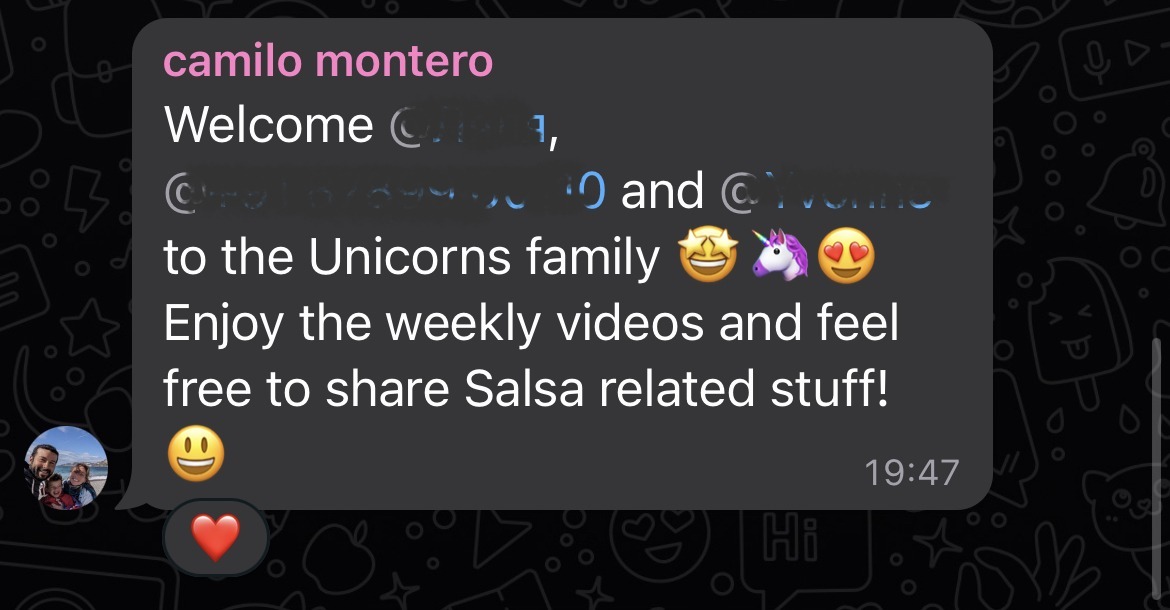The image size is (1170, 610).
Task: Click the word family before the emojis
Action: (592, 257)
